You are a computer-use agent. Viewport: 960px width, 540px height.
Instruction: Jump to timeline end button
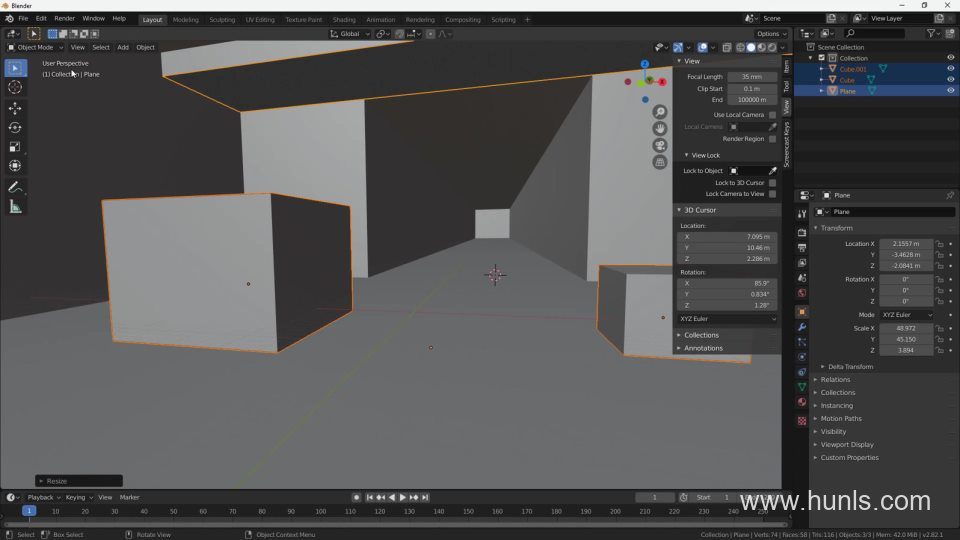coord(426,498)
